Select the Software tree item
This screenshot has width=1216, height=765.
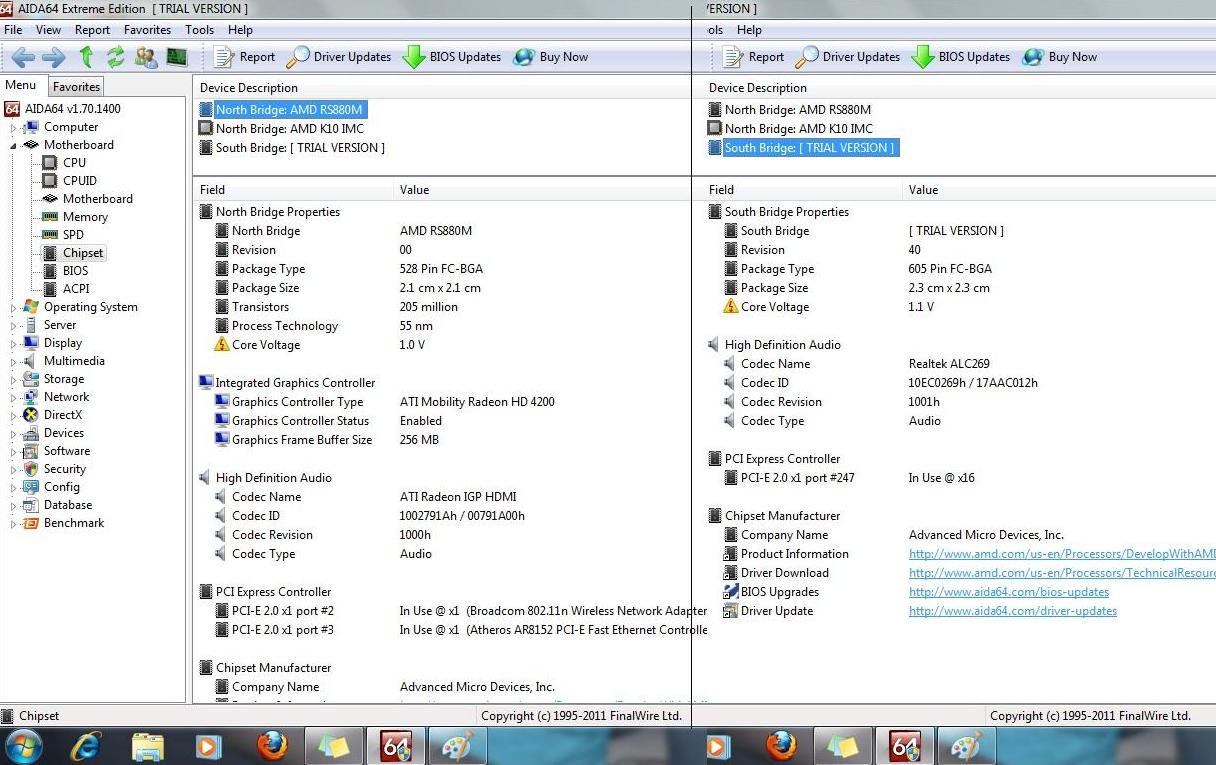click(x=66, y=451)
